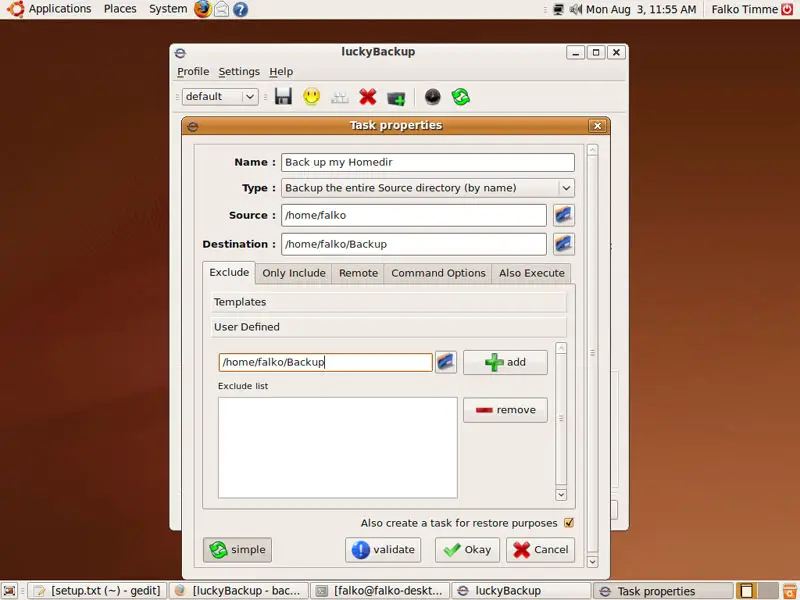Browse for Destination directory with folder icon
Screen dimensions: 800x600
coord(563,244)
